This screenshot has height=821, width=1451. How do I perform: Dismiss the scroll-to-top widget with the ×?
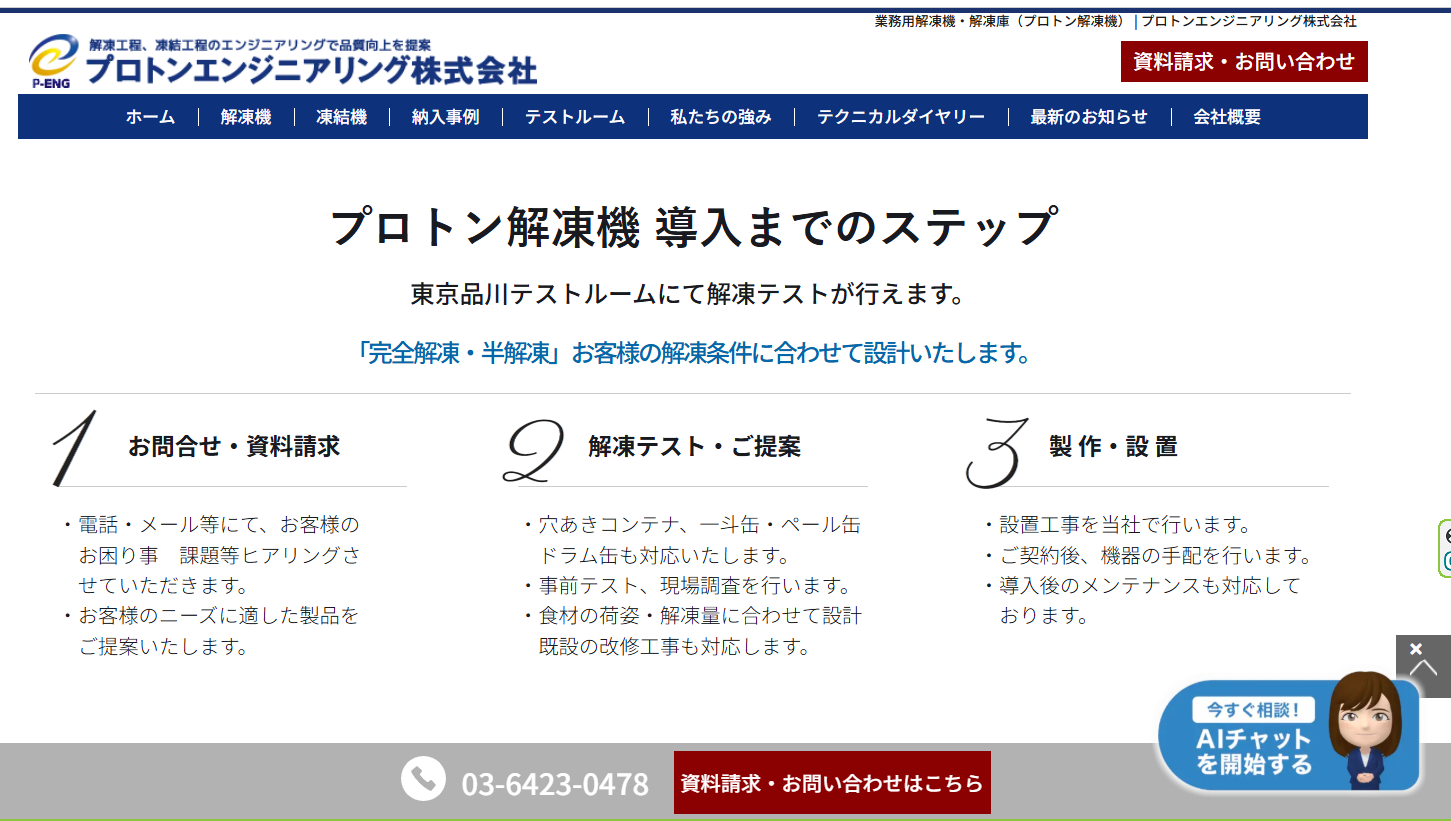(x=1416, y=647)
